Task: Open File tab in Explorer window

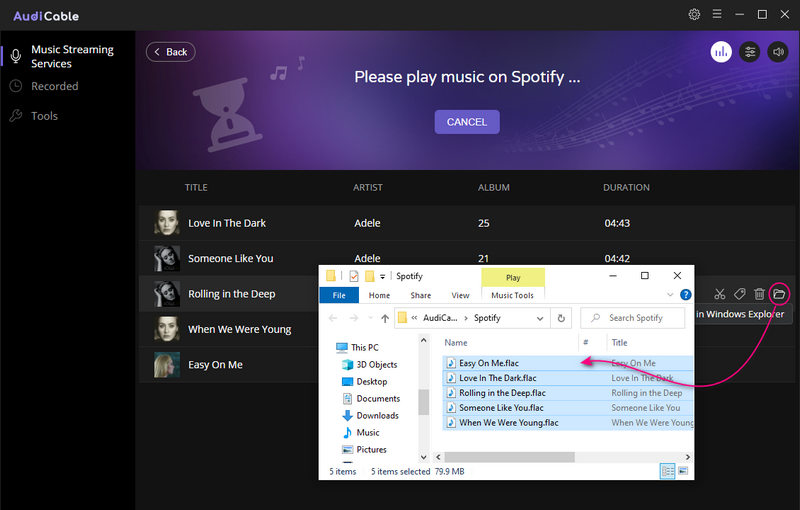Action: (x=339, y=295)
